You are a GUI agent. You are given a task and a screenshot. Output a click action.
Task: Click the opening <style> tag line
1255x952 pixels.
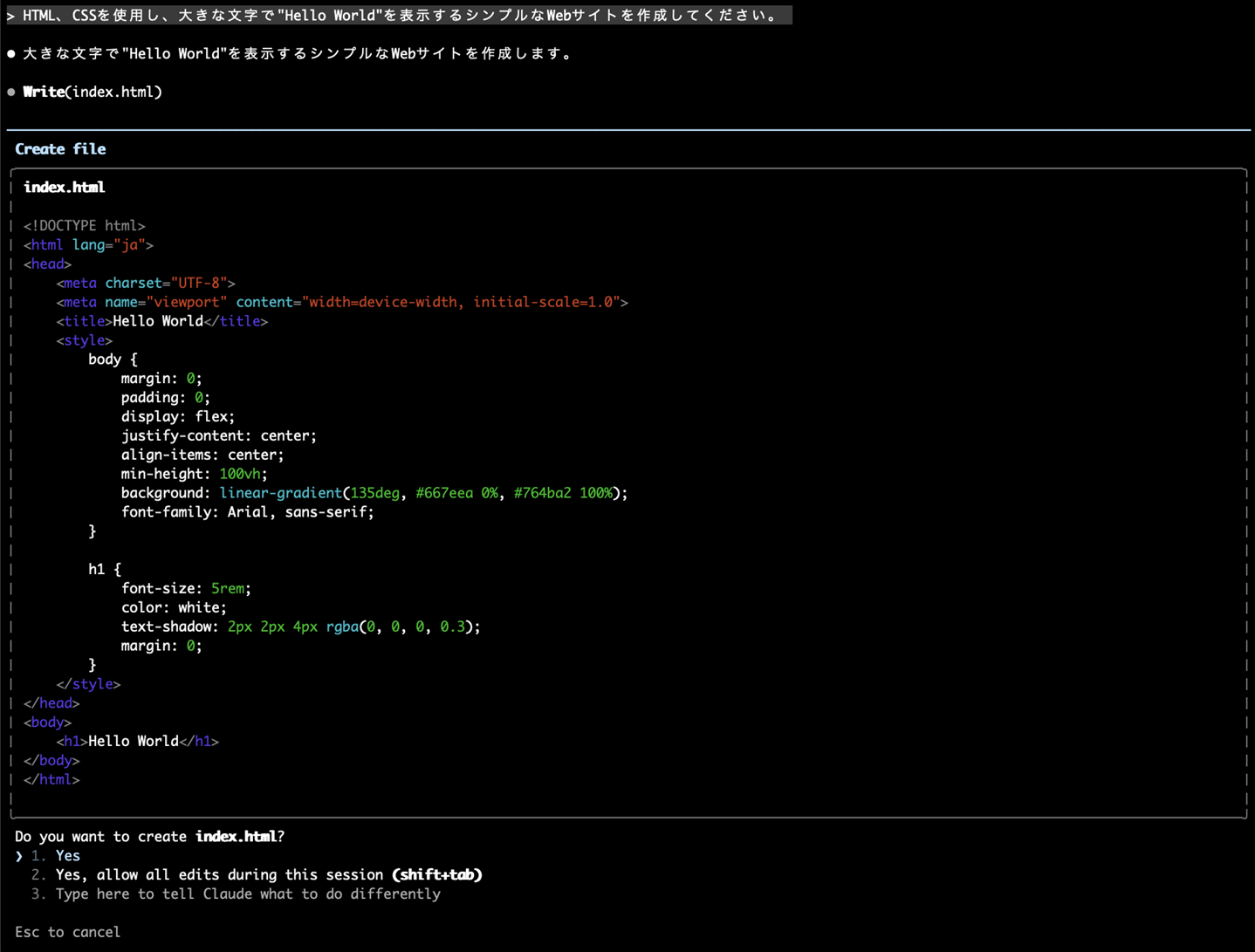[84, 341]
